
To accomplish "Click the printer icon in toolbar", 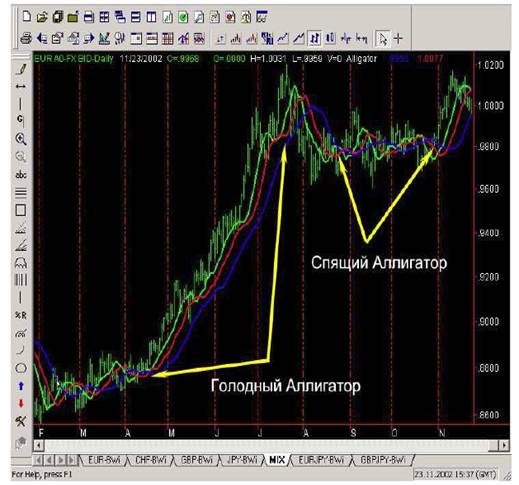I will (x=26, y=39).
